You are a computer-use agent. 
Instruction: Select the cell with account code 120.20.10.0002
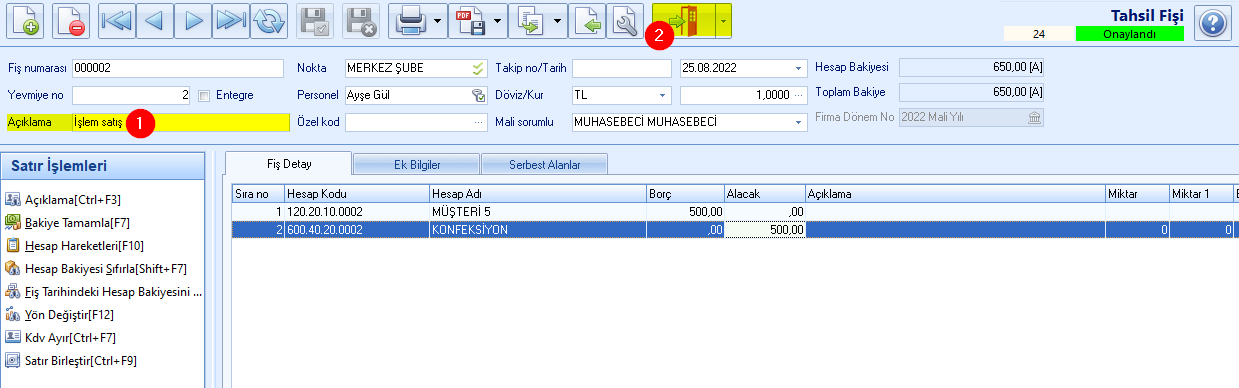click(356, 212)
